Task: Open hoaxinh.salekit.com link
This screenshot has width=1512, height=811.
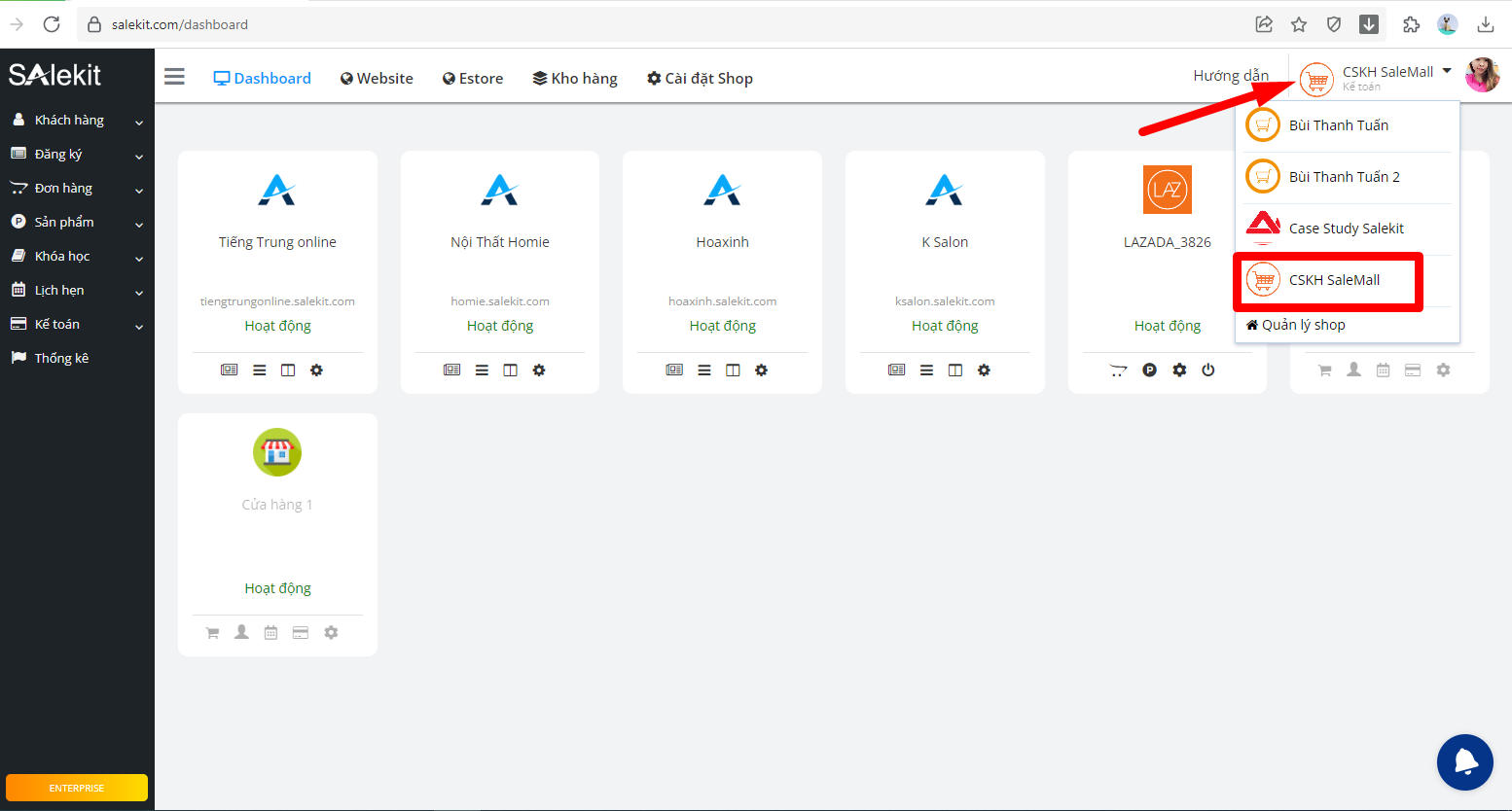Action: pyautogui.click(x=723, y=301)
